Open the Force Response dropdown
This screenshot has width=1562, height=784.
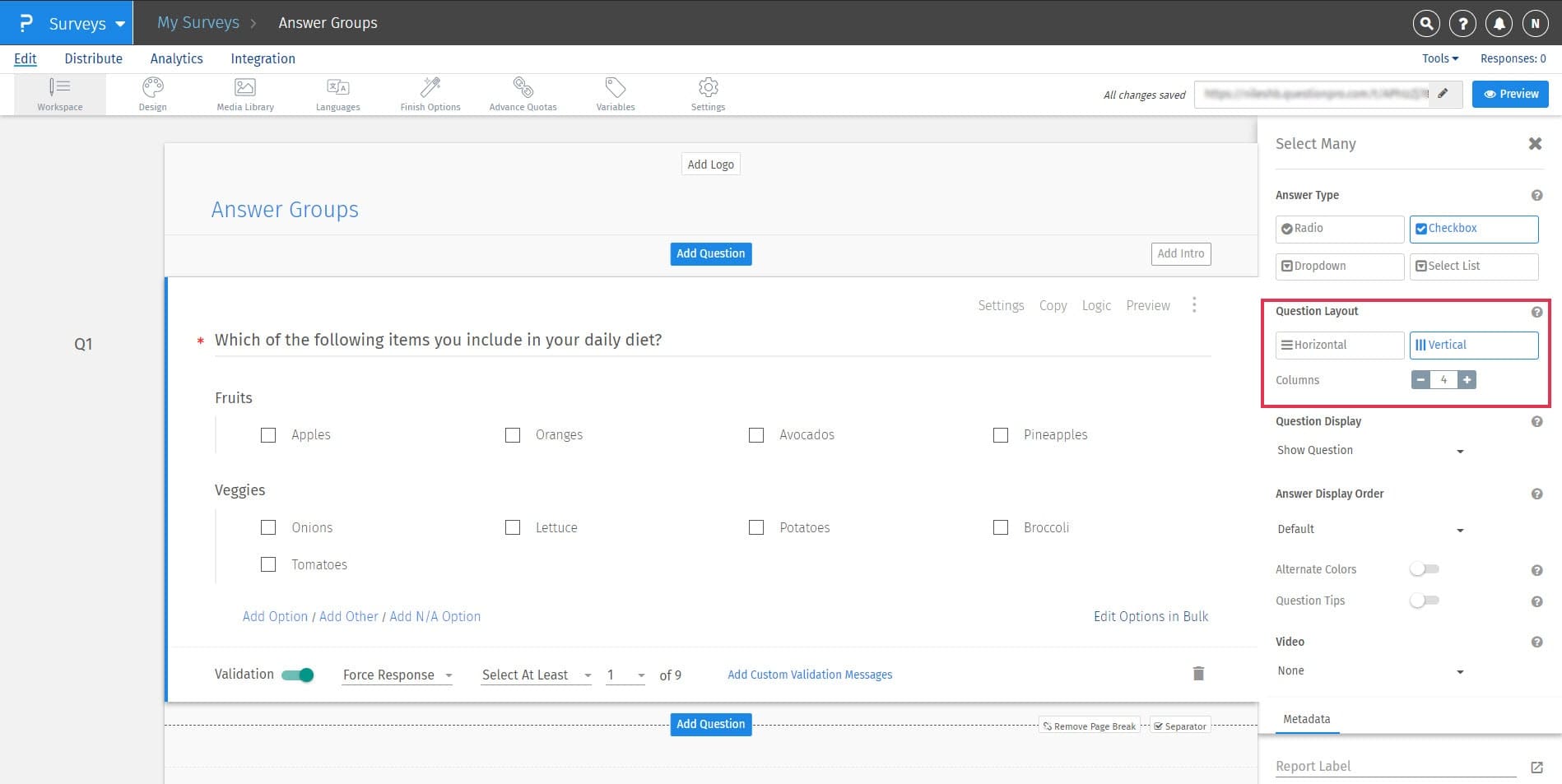click(396, 675)
